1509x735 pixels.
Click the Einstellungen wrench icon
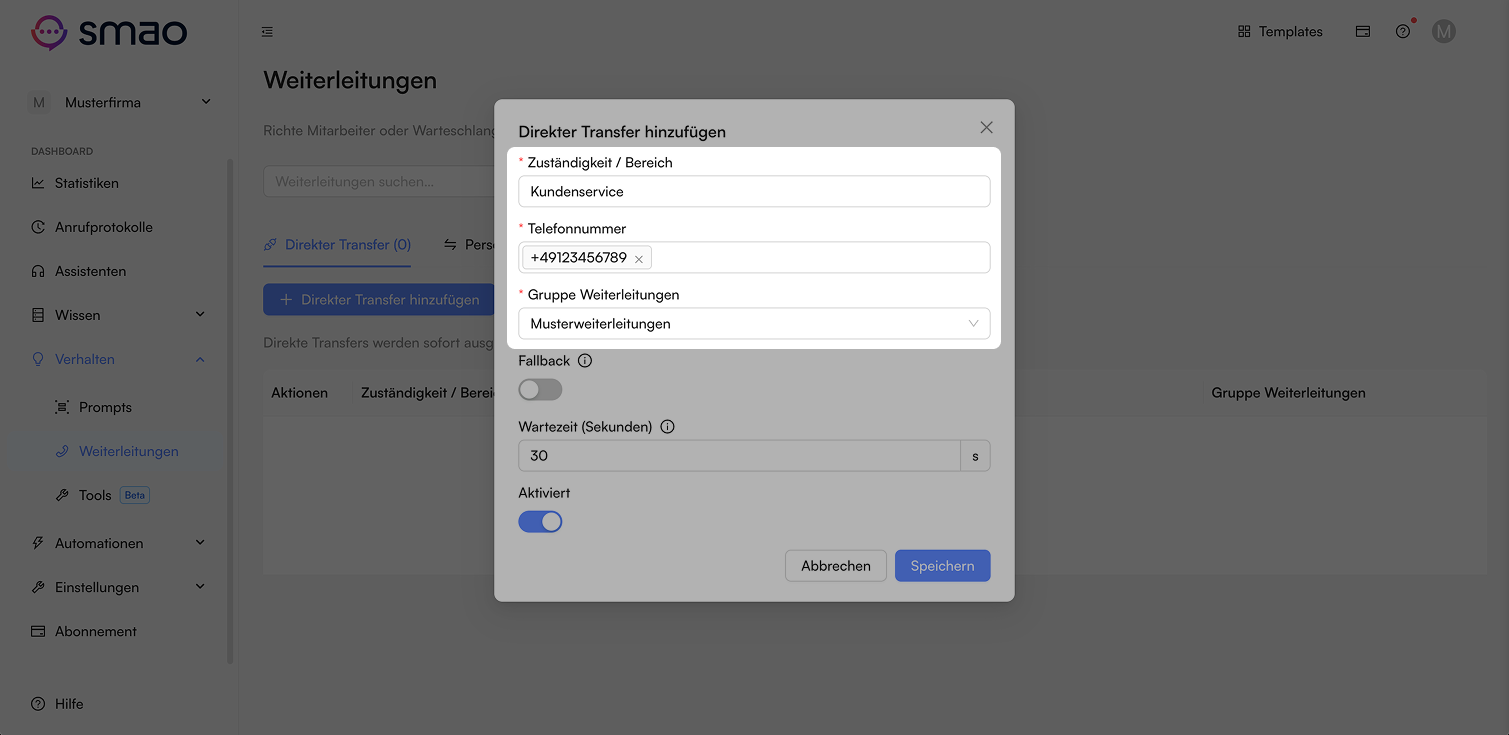[38, 587]
